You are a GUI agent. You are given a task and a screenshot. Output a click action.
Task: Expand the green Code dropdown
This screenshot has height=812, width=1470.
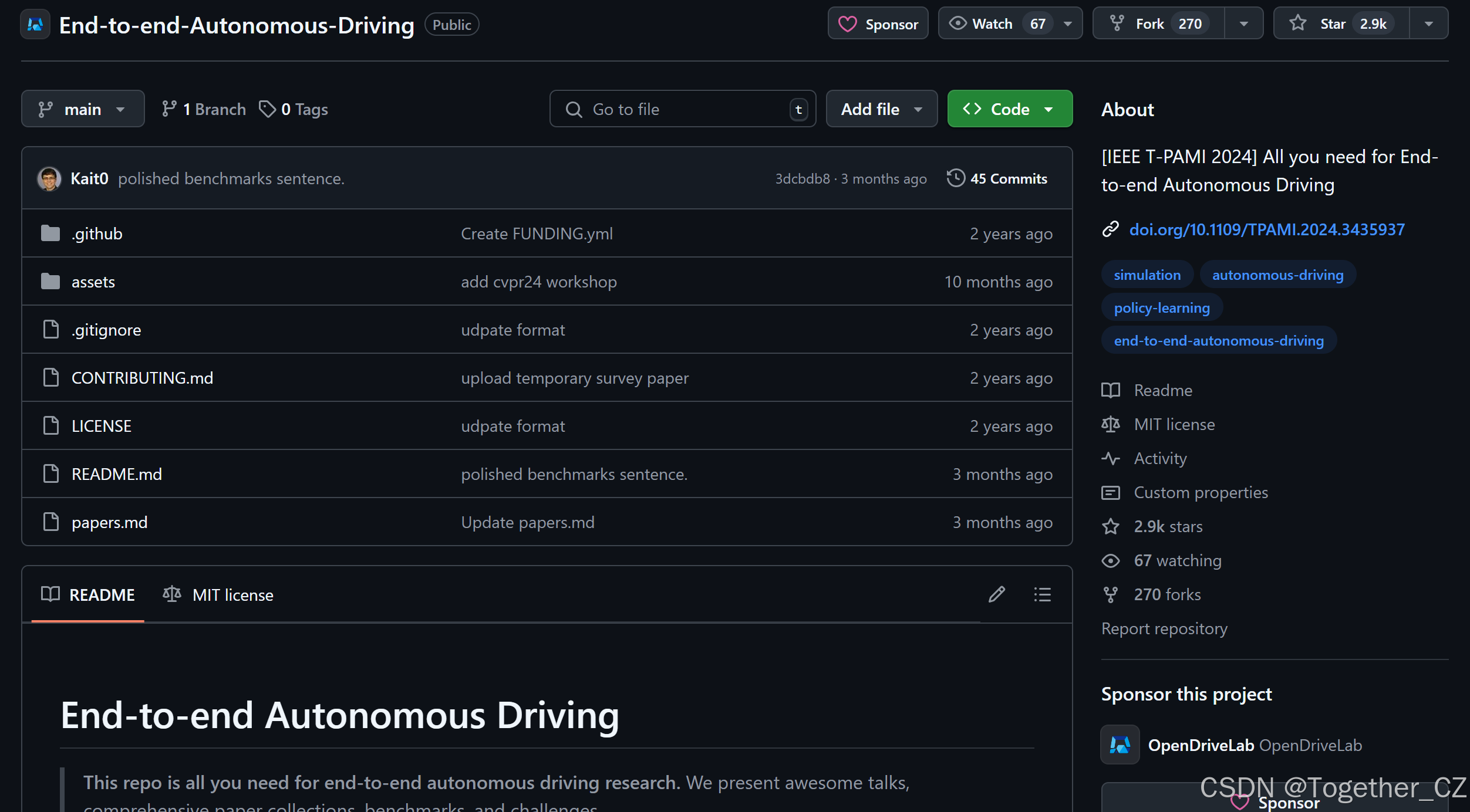[1010, 109]
